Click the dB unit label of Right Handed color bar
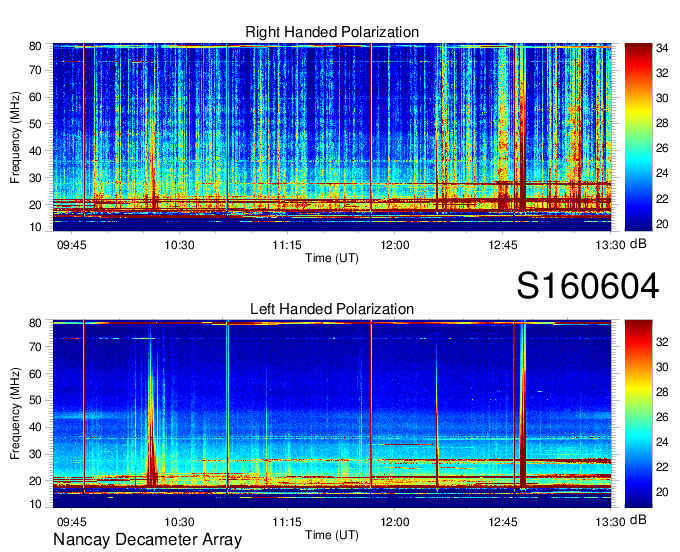This screenshot has height=552, width=680. tap(638, 244)
